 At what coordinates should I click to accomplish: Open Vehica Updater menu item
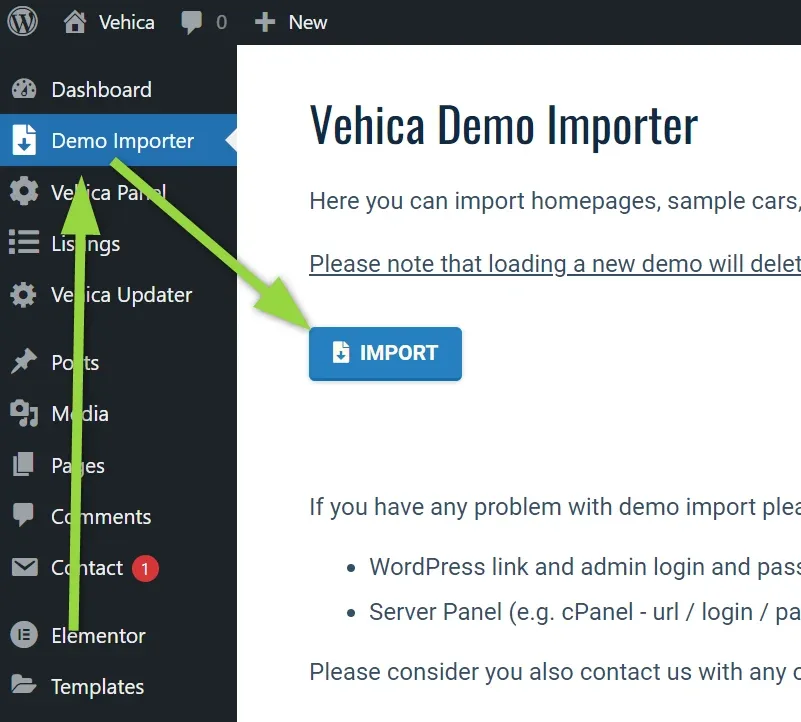[x=122, y=295]
